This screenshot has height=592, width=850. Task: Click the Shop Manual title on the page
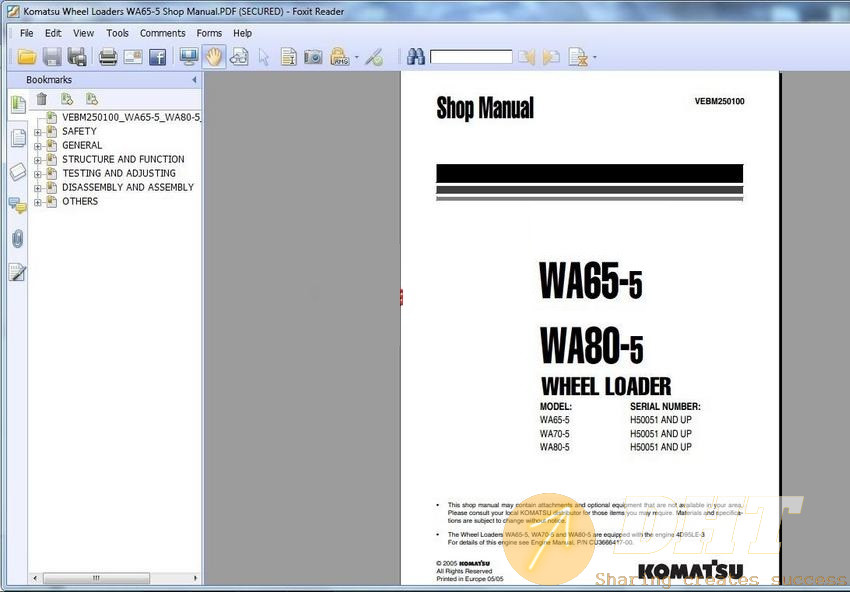(x=485, y=107)
